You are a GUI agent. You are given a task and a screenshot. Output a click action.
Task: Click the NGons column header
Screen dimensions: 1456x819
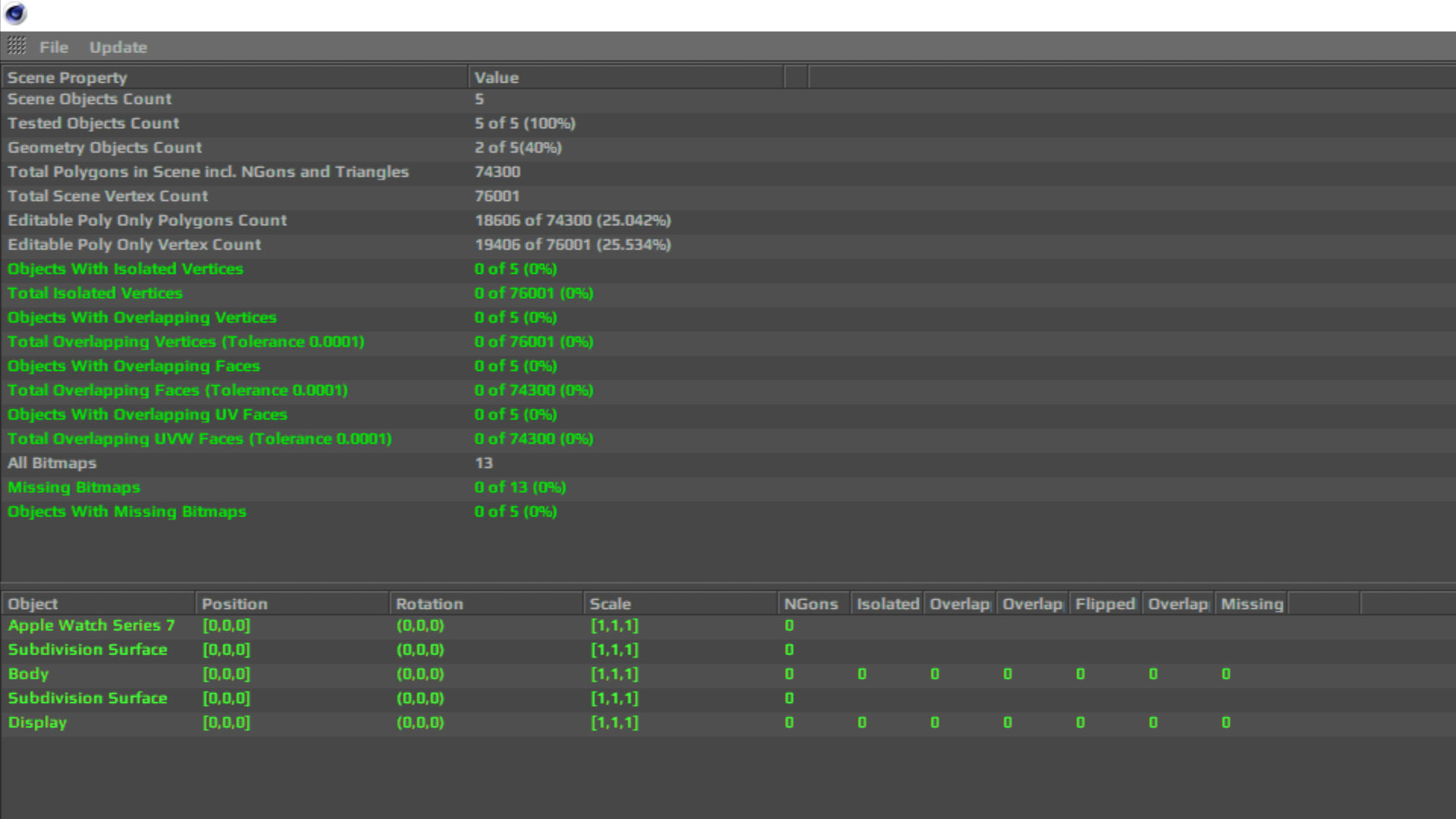(811, 604)
